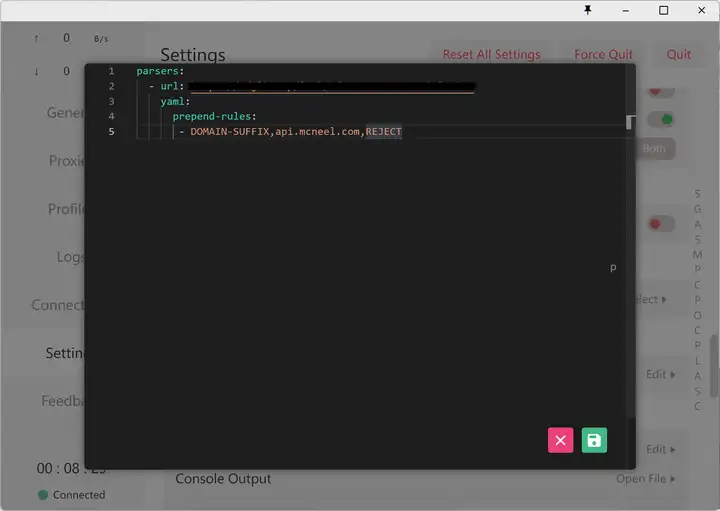Switch to the Logs sidebar tab
Viewport: 720px width, 511px height.
click(x=71, y=257)
